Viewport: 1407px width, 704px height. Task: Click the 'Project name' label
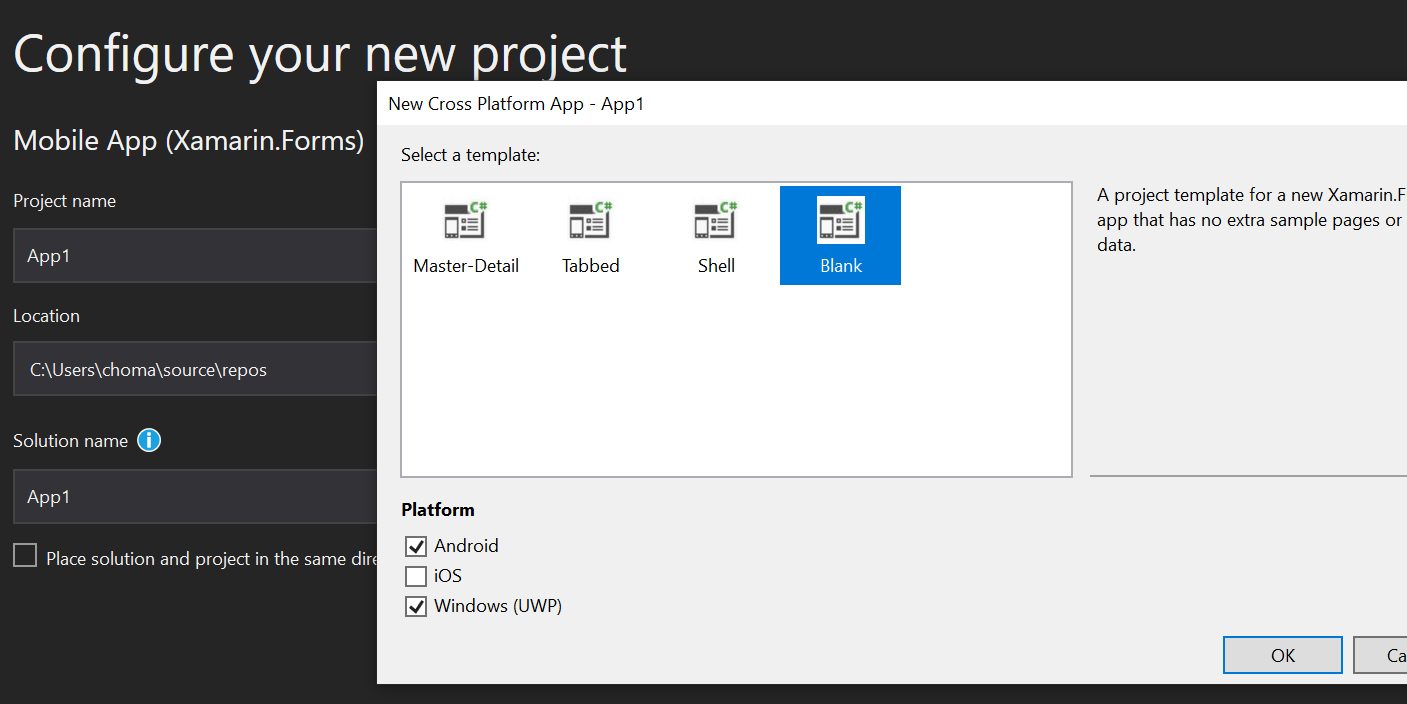tap(65, 201)
